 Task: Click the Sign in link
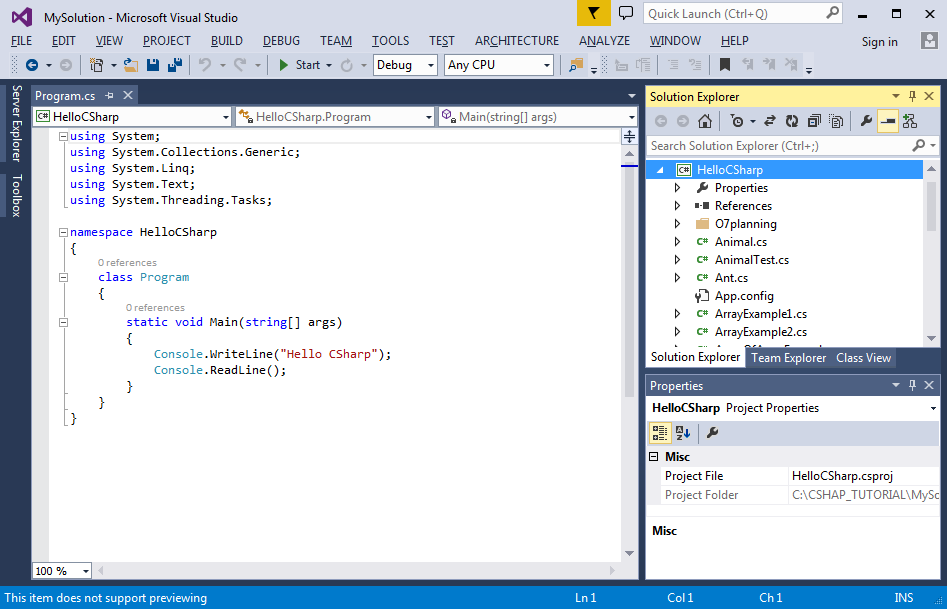click(x=879, y=42)
